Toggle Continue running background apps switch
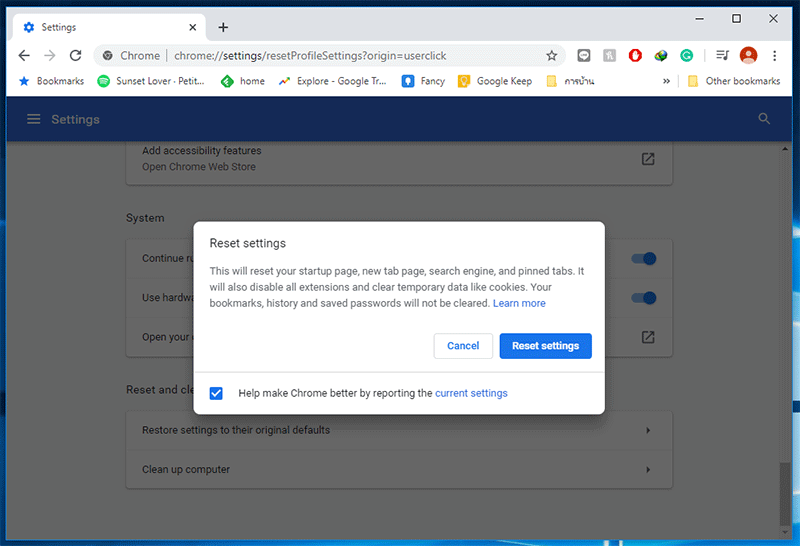 [643, 258]
